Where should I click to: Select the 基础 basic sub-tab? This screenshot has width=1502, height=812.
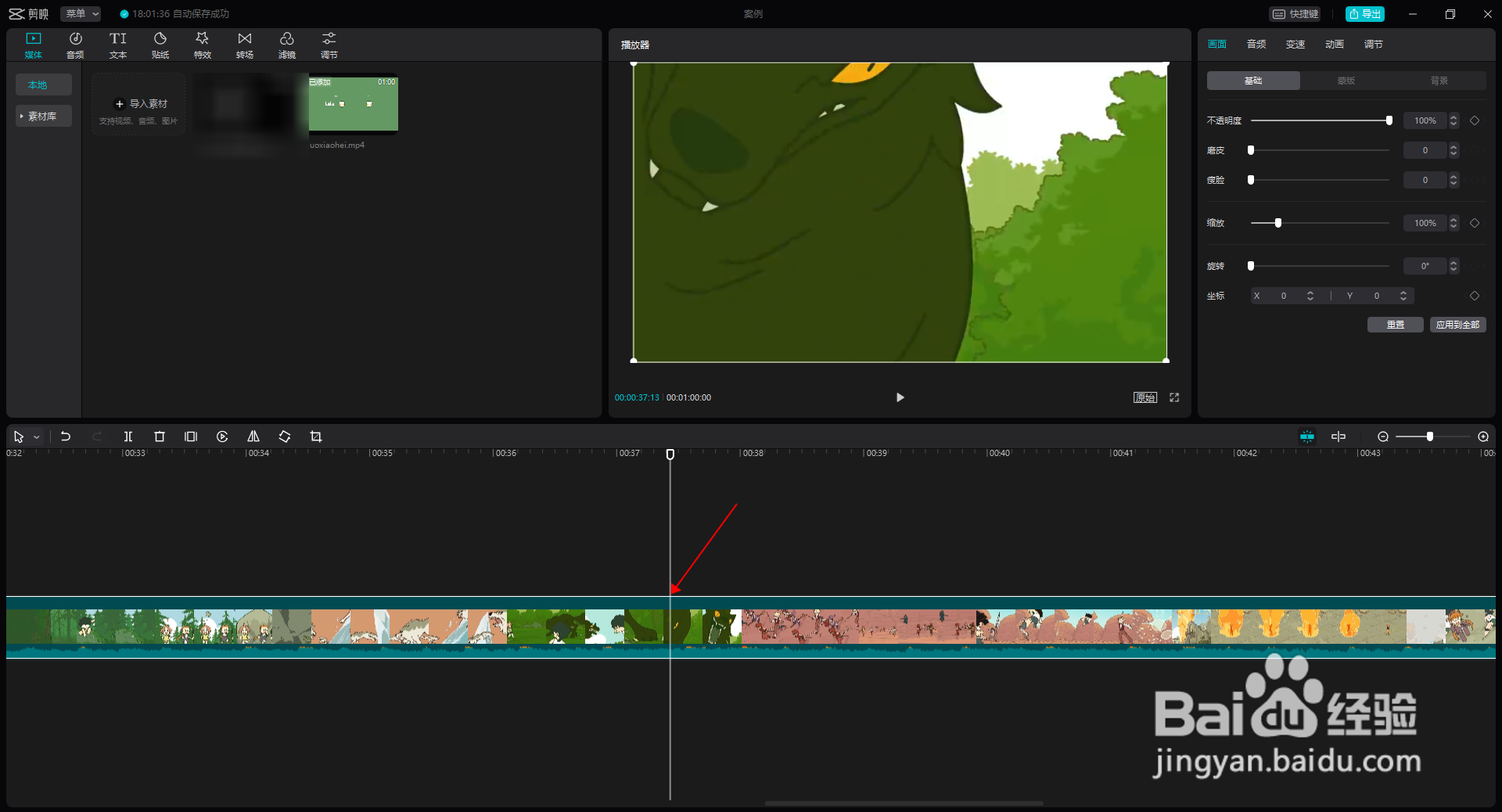(1253, 81)
